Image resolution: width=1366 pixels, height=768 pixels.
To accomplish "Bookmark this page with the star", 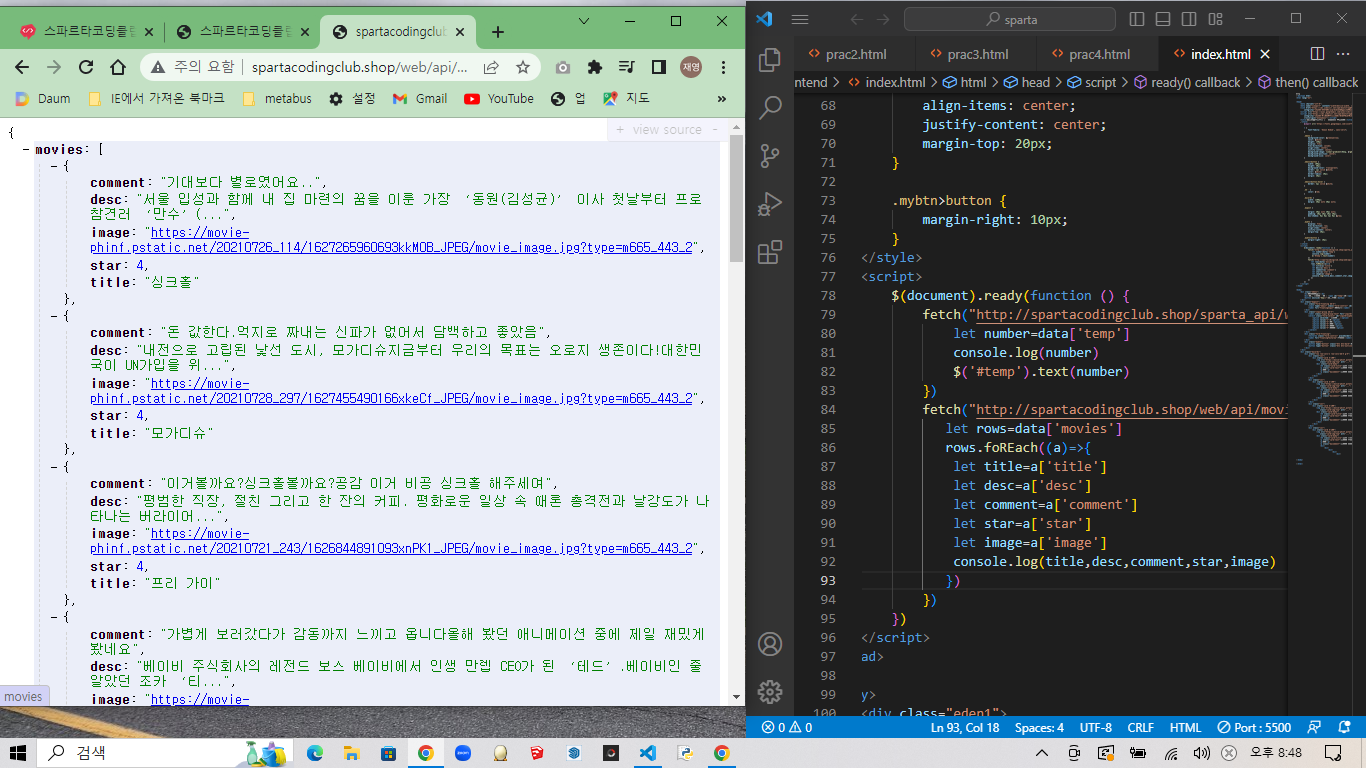I will [x=522, y=67].
